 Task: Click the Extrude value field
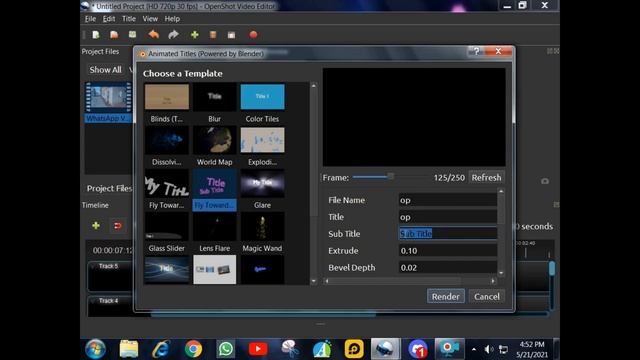[x=448, y=251]
